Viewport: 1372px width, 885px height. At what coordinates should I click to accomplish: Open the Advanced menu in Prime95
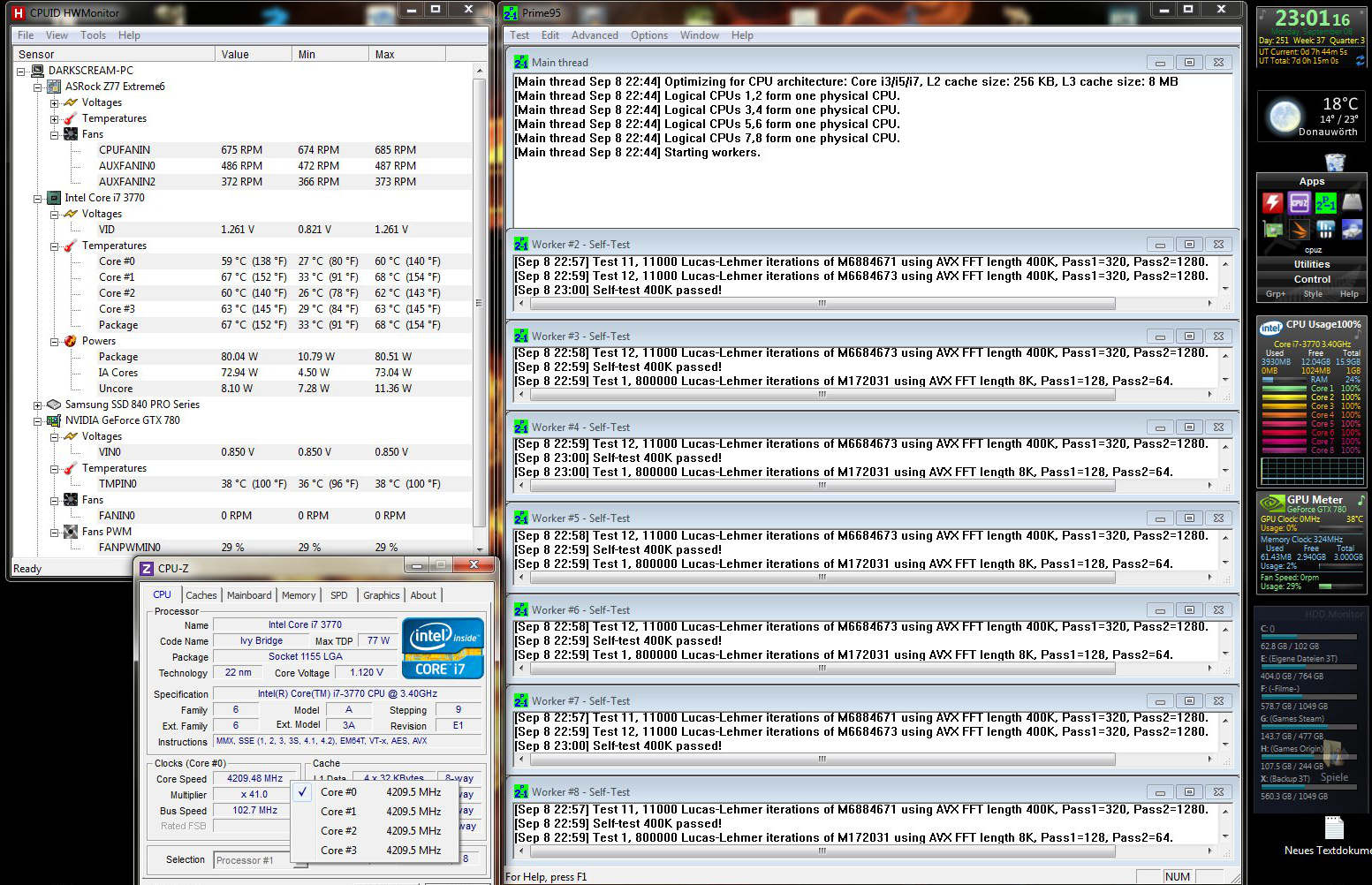click(x=595, y=35)
